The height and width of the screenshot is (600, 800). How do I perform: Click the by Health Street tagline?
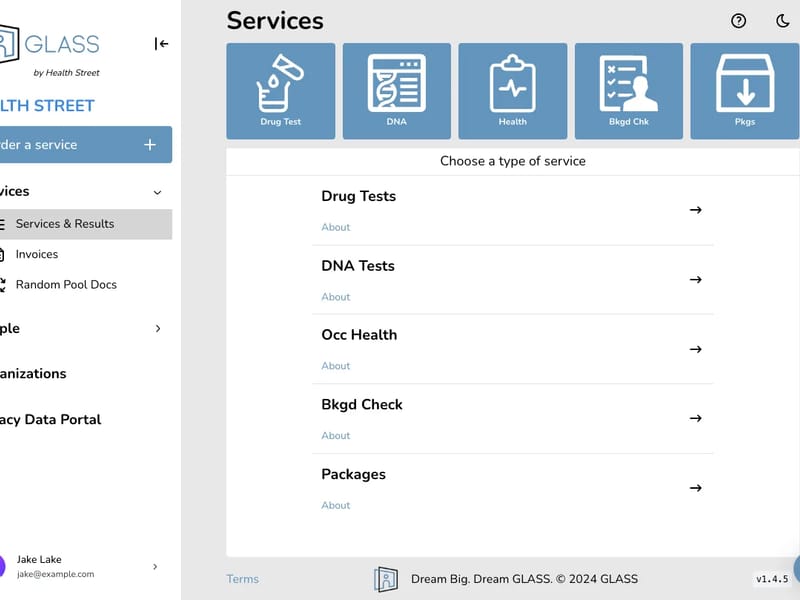[x=66, y=73]
